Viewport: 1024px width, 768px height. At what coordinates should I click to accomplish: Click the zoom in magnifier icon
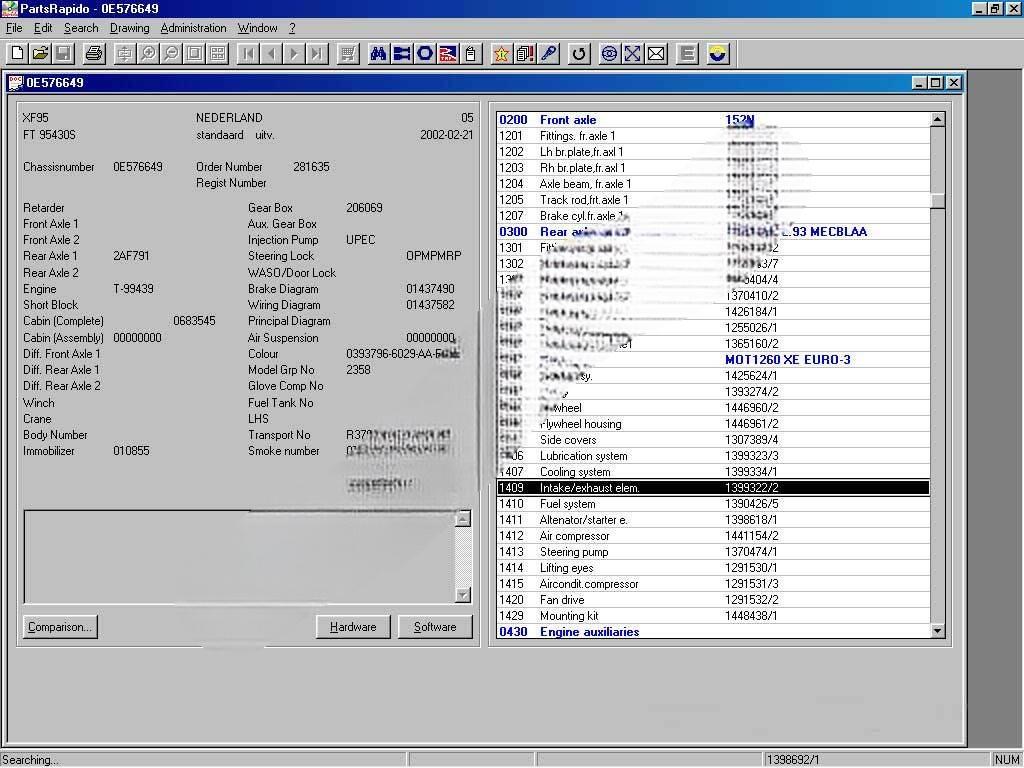pyautogui.click(x=148, y=53)
